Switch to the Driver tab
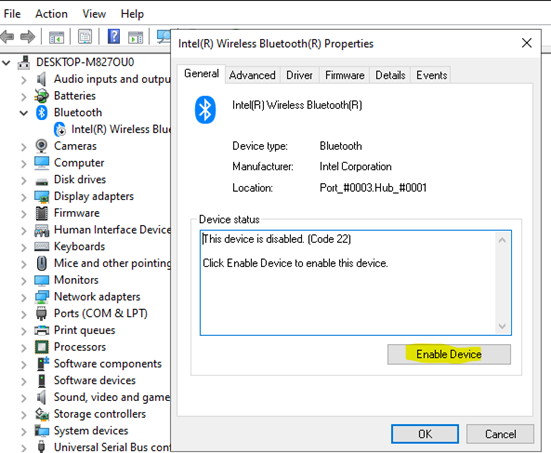The image size is (551, 453). [299, 75]
